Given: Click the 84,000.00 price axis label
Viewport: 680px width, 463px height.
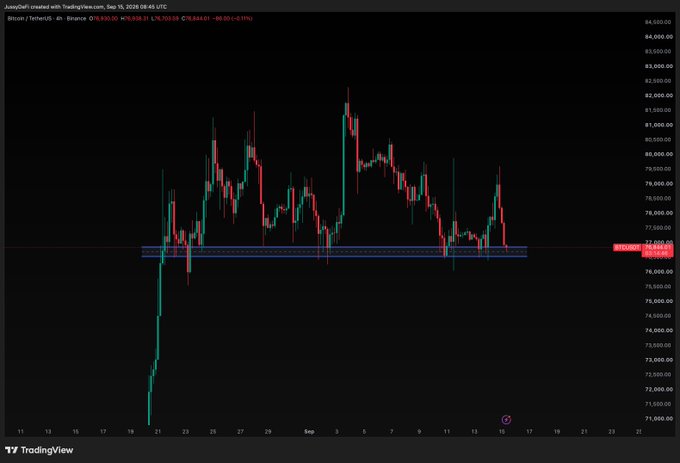Looking at the screenshot, I should click(659, 37).
